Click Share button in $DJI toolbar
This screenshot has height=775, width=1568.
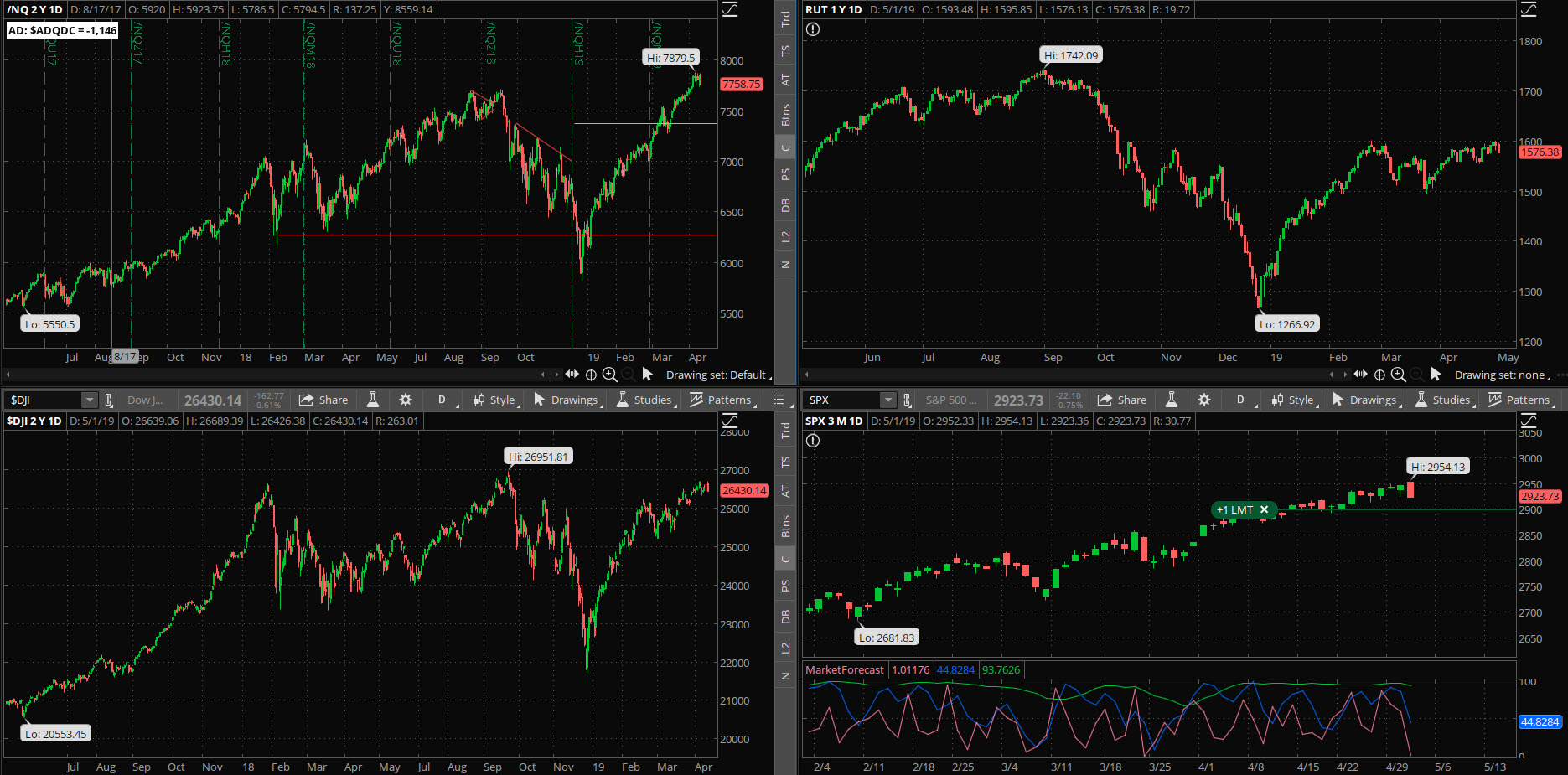click(x=323, y=400)
